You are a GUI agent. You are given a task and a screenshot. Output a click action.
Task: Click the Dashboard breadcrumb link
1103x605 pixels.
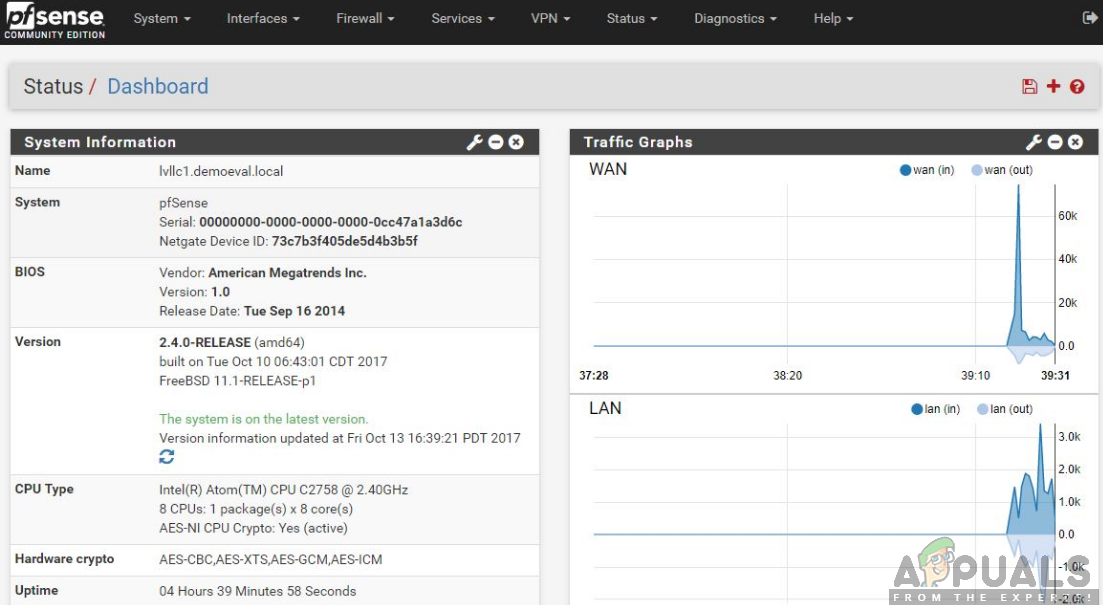coord(157,86)
